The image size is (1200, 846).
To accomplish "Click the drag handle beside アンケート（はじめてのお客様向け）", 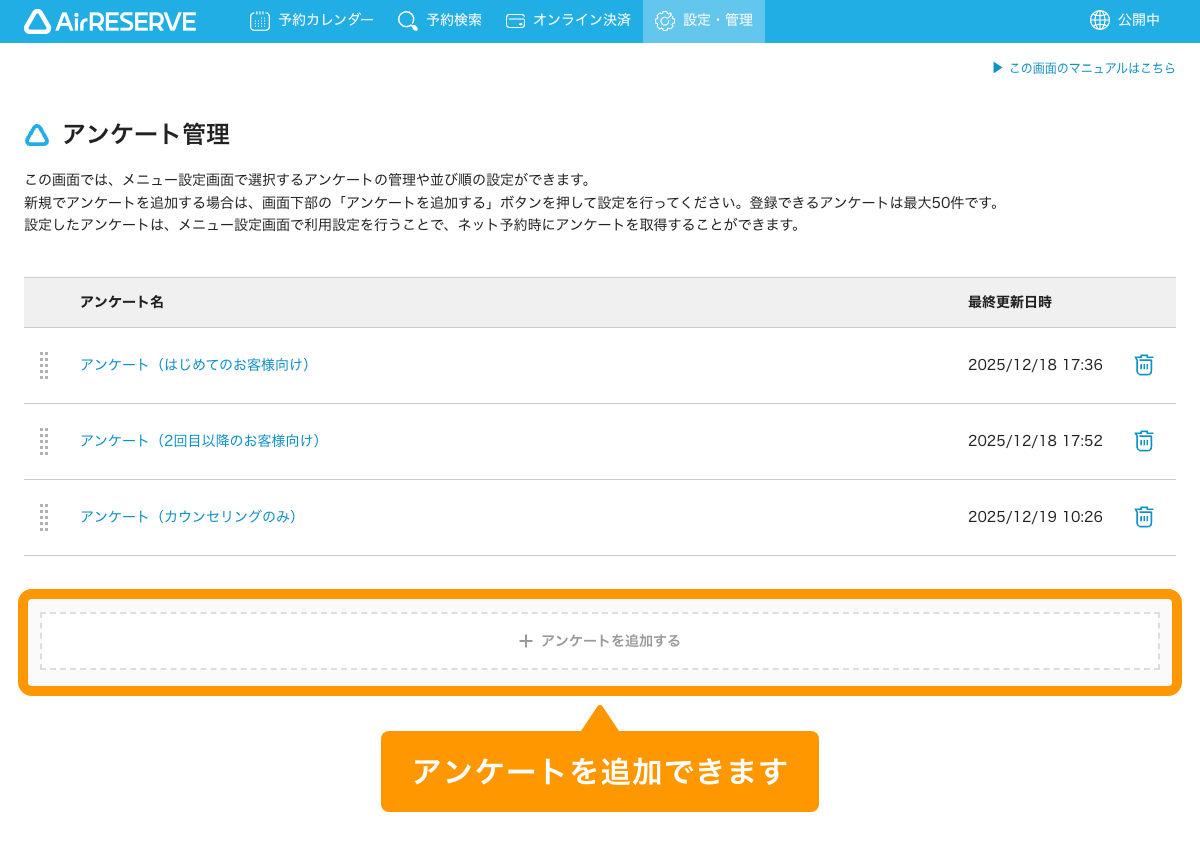I will pos(43,366).
